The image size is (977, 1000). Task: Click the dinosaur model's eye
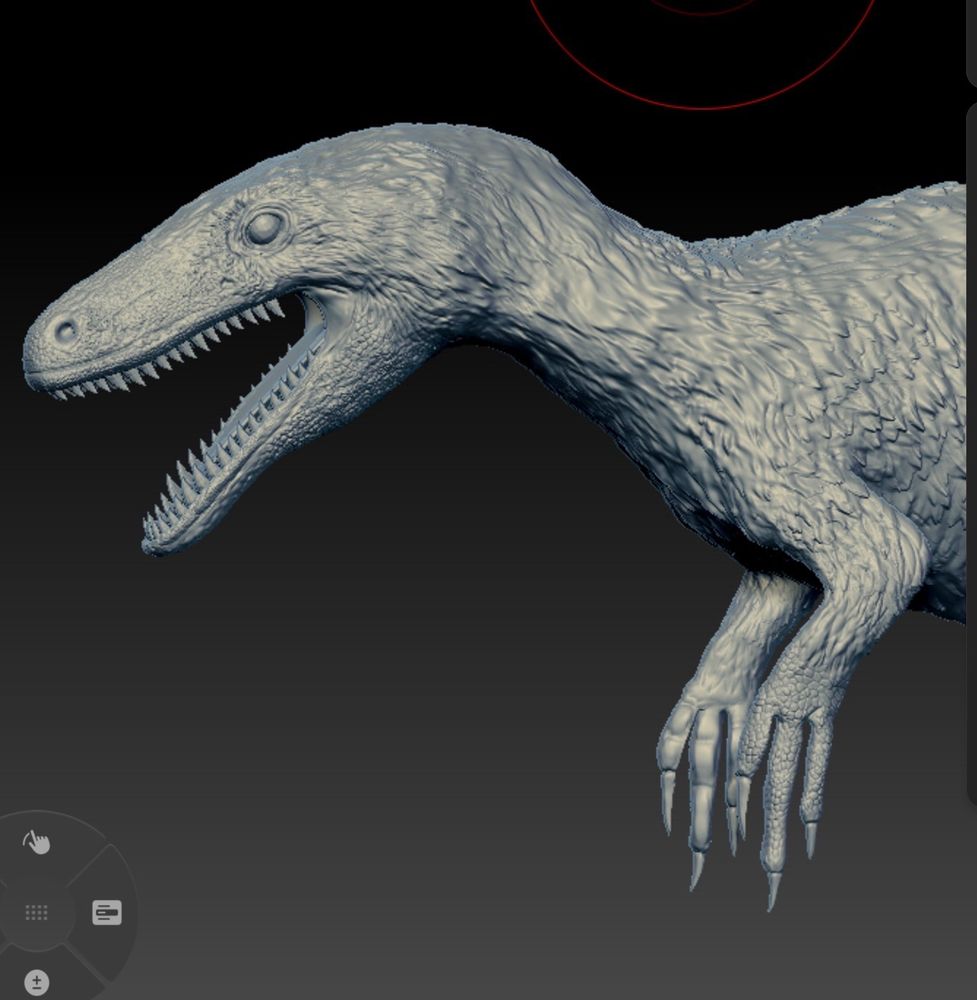coord(265,228)
